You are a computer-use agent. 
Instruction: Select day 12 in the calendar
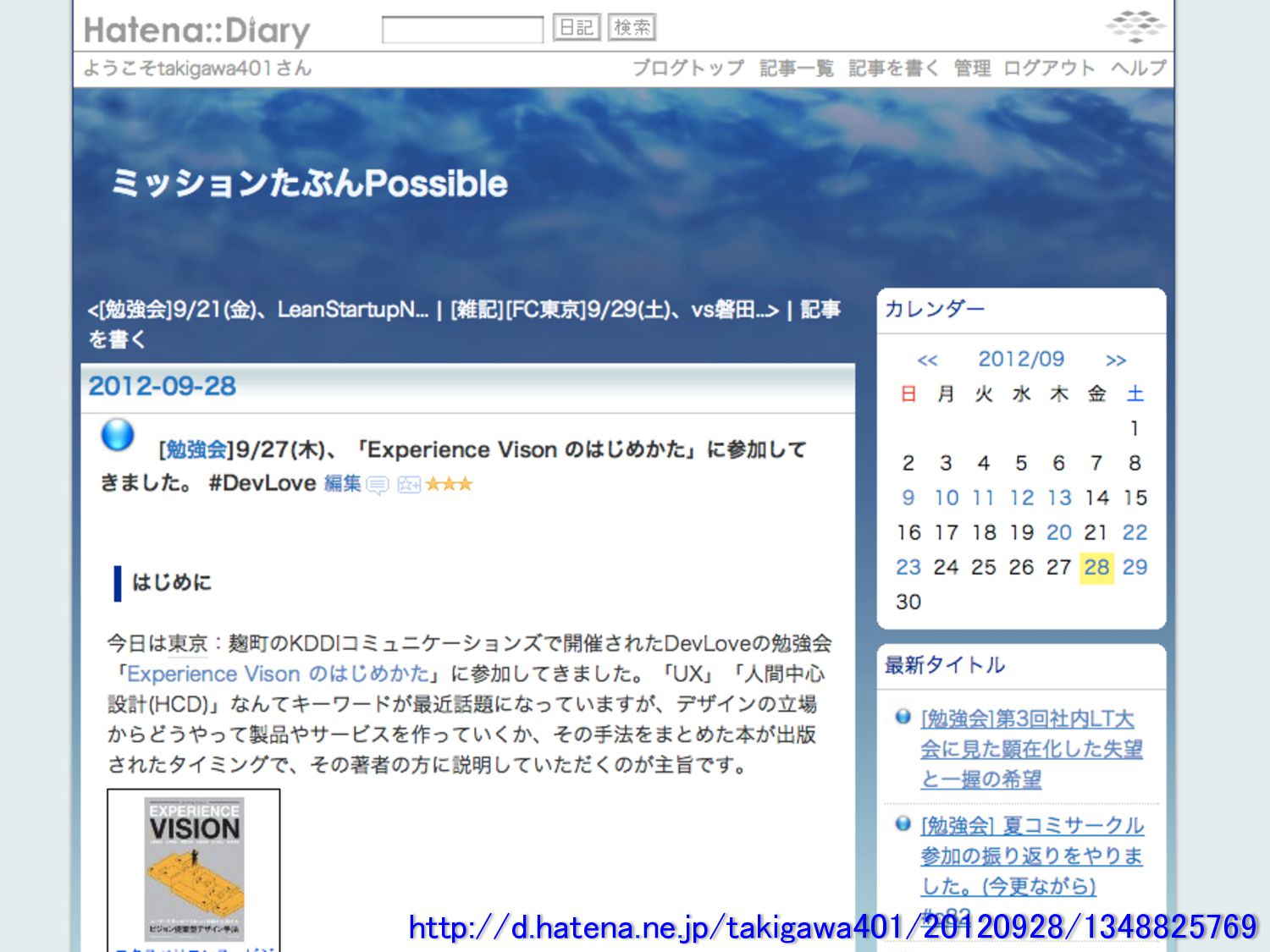(1022, 498)
